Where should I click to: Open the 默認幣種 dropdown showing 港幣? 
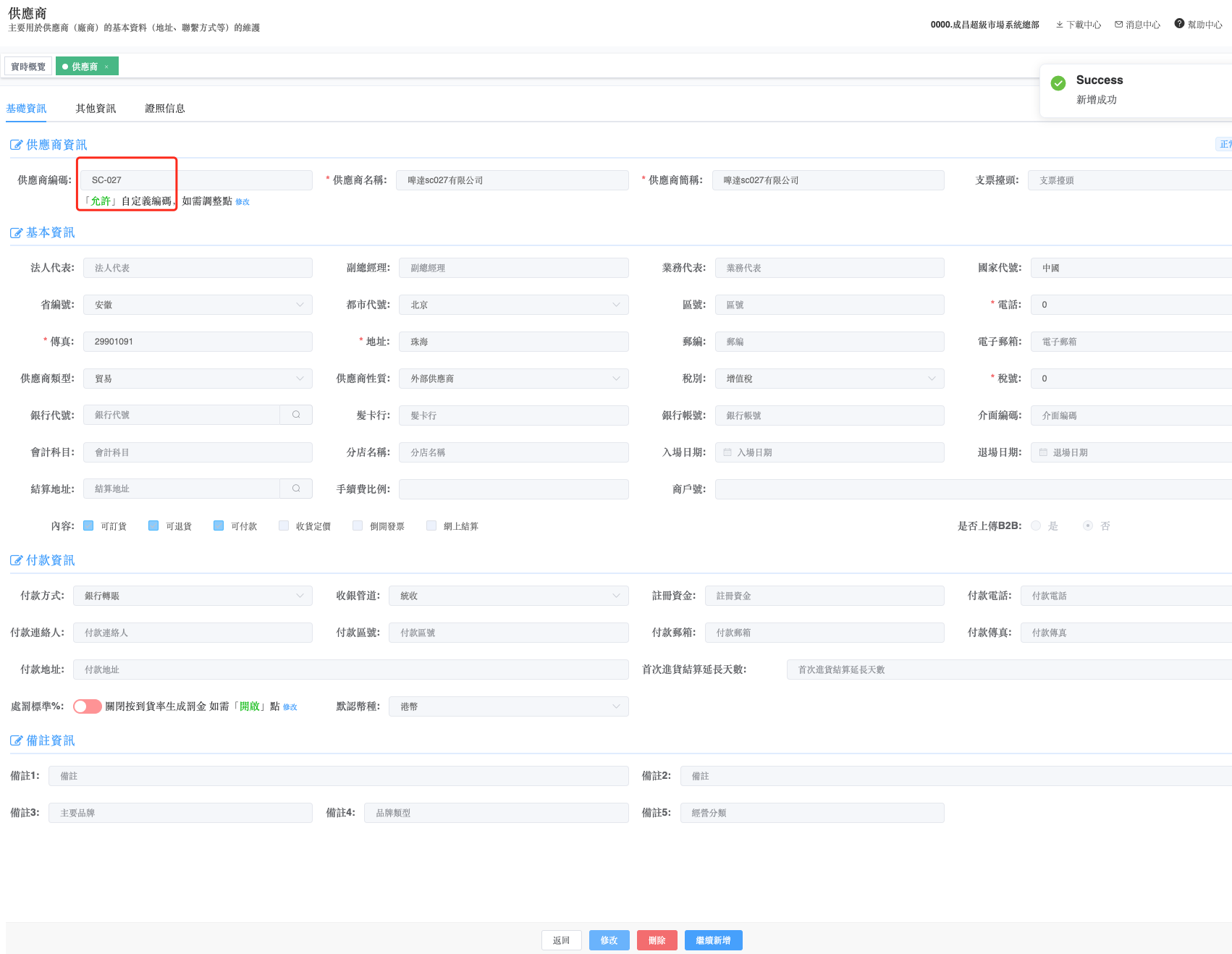click(509, 706)
